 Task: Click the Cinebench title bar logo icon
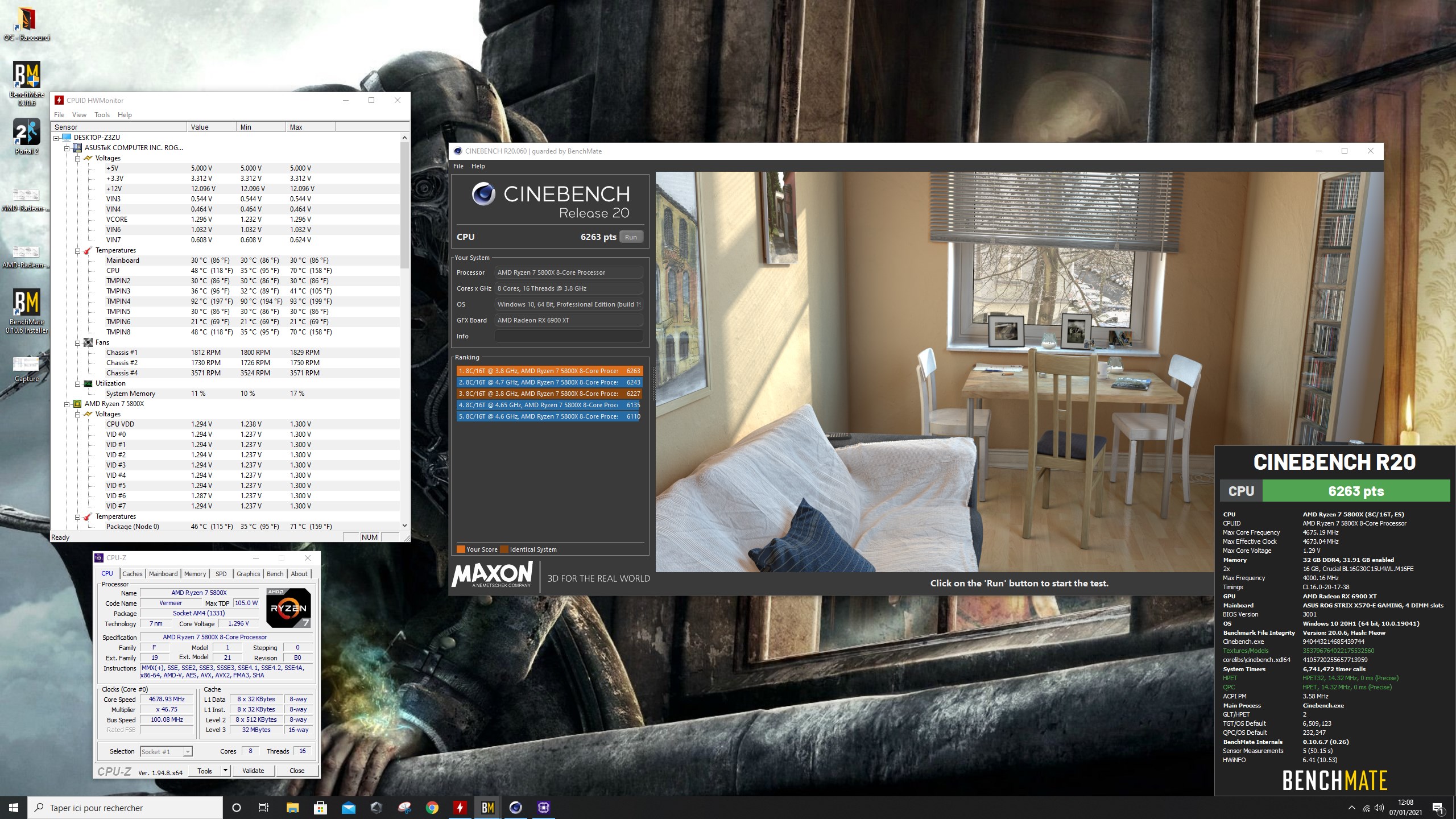(458, 151)
